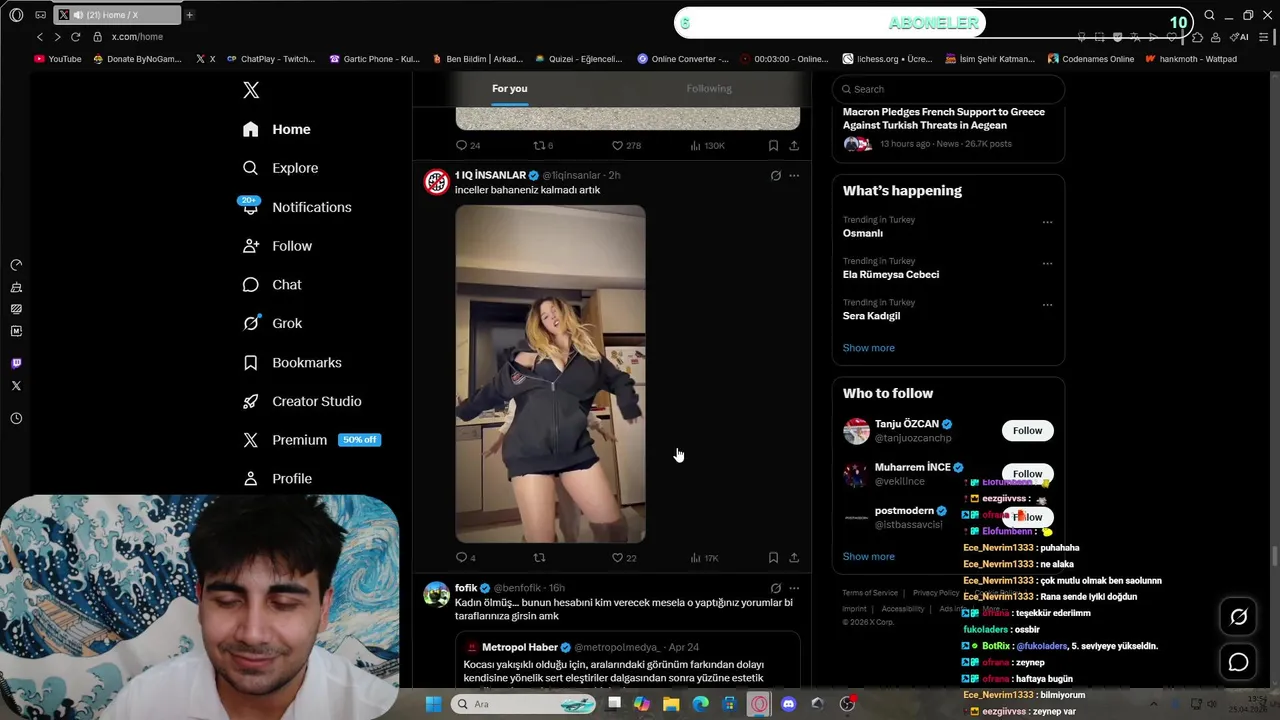Open the Sera Kadıgil trend
Screen dimensions: 1280x720
(871, 316)
